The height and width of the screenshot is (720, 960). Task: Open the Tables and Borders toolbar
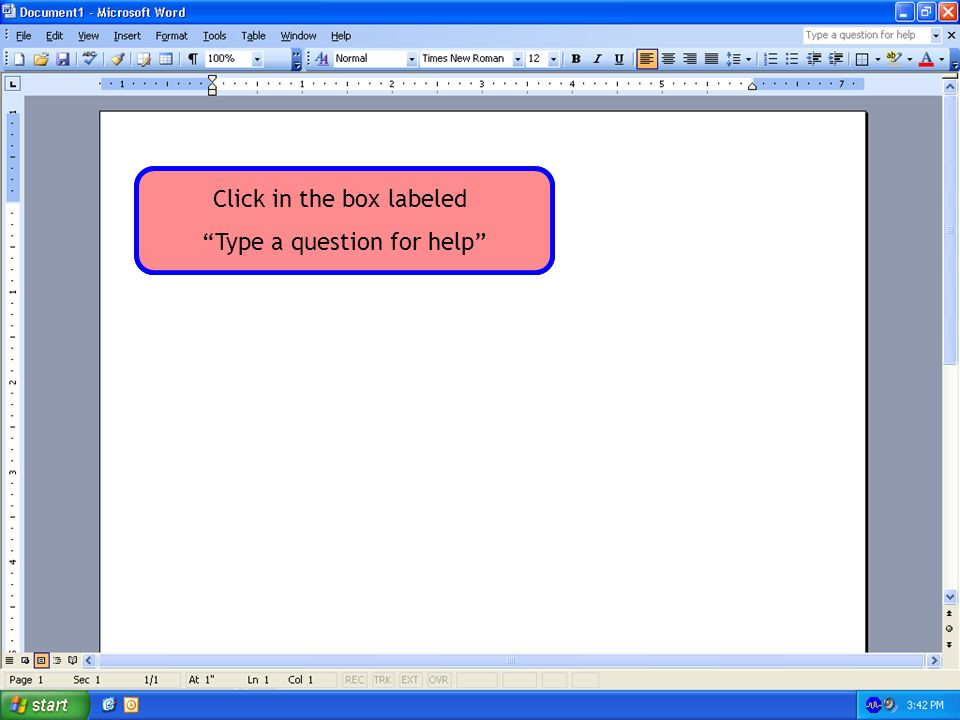click(144, 59)
